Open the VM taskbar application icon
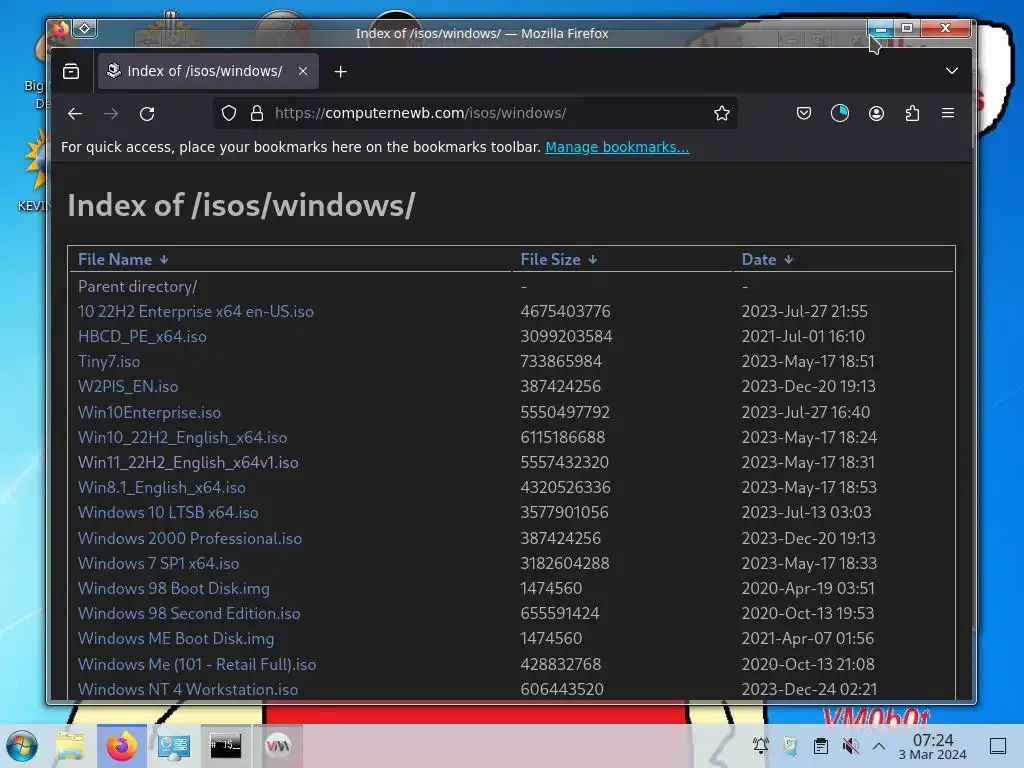The width and height of the screenshot is (1024, 768). [x=278, y=746]
